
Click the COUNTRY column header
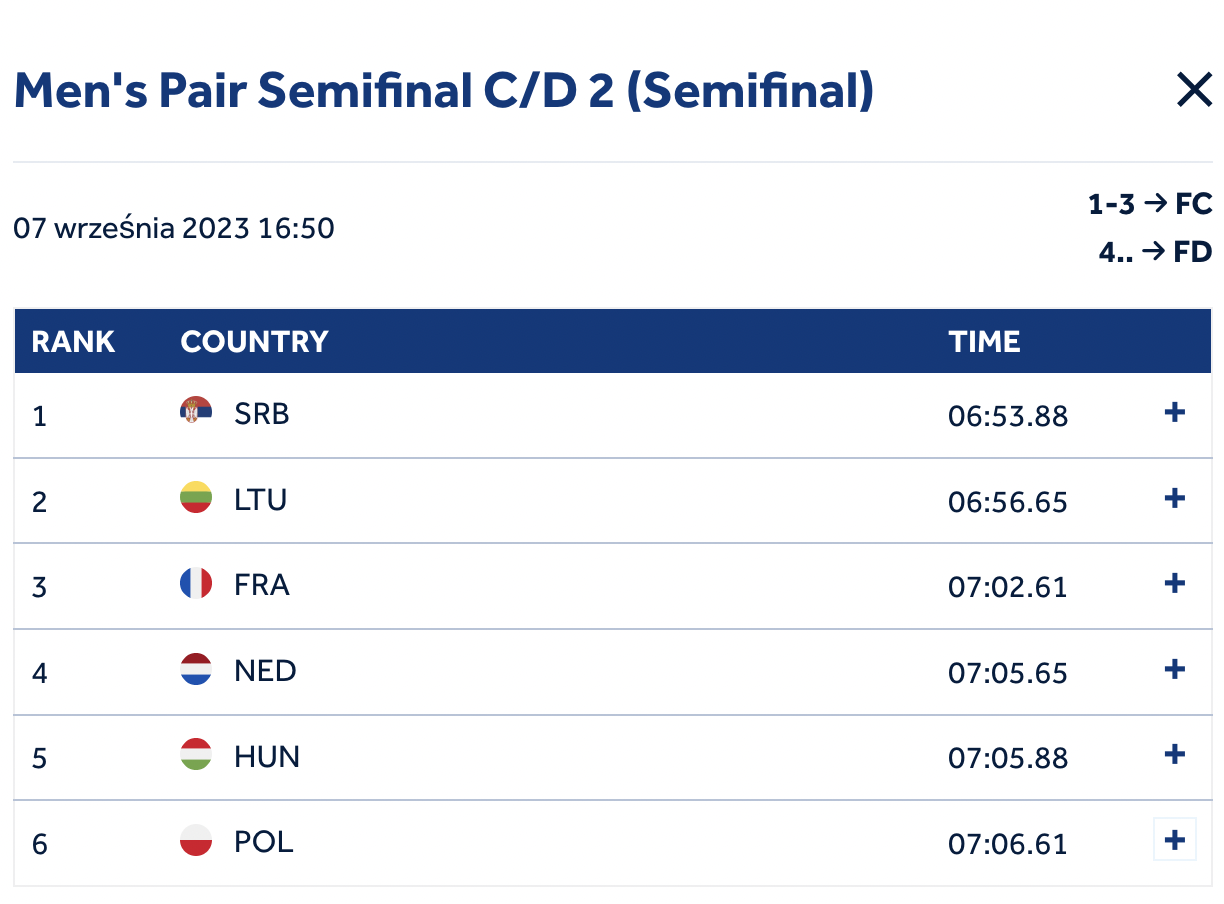tap(254, 342)
